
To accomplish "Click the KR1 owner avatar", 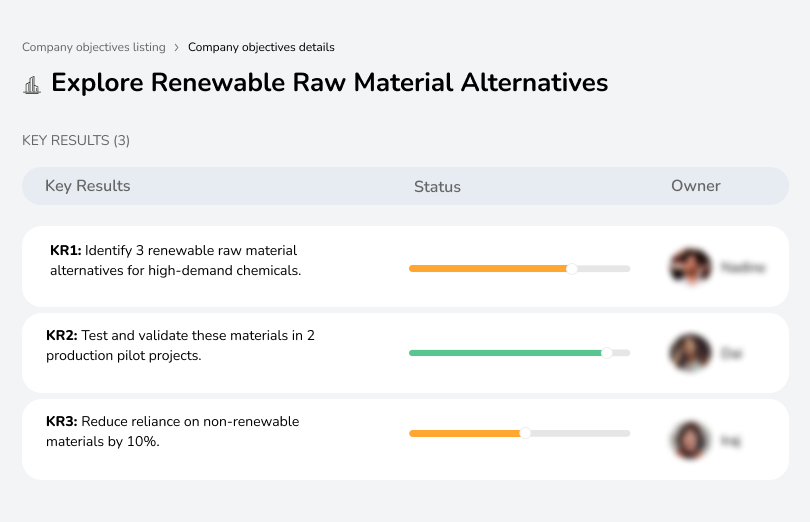I will (x=690, y=267).
